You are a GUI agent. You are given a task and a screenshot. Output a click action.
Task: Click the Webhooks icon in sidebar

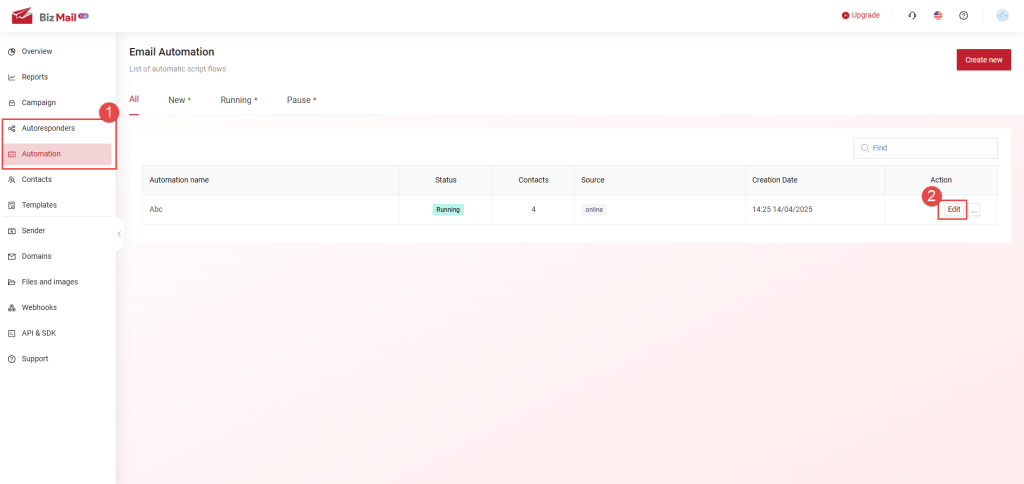point(11,308)
